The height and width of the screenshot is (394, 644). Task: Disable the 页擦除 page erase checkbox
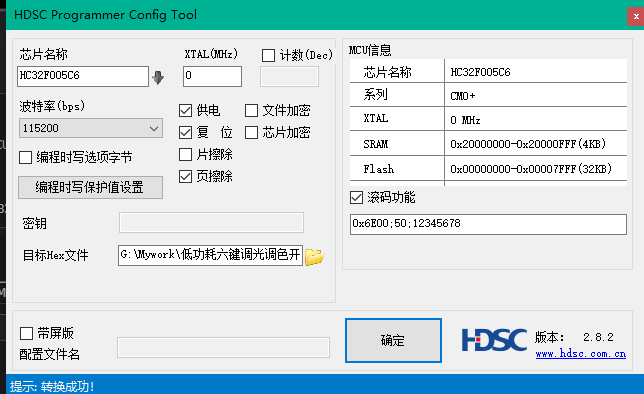pos(185,177)
